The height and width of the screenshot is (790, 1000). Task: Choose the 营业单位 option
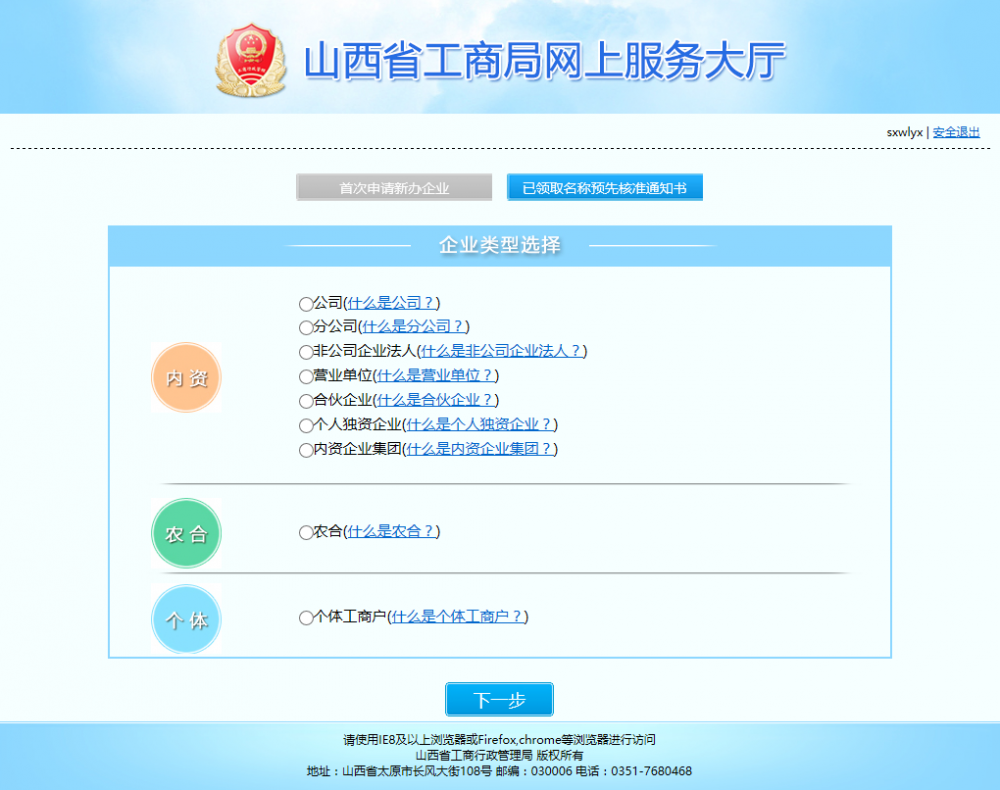click(304, 376)
